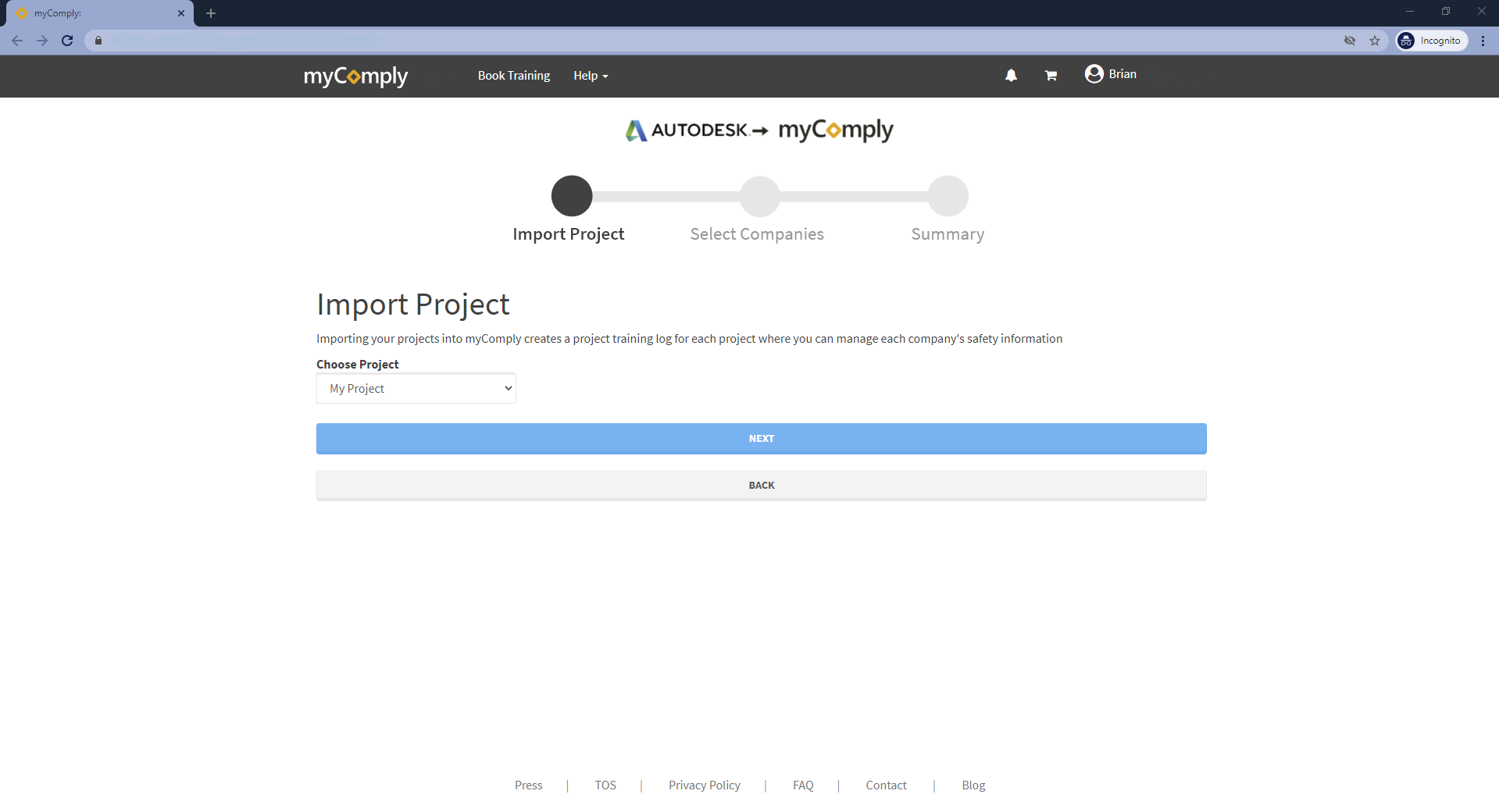Click the Summary step circle
This screenshot has height=812, width=1499.
tap(948, 196)
